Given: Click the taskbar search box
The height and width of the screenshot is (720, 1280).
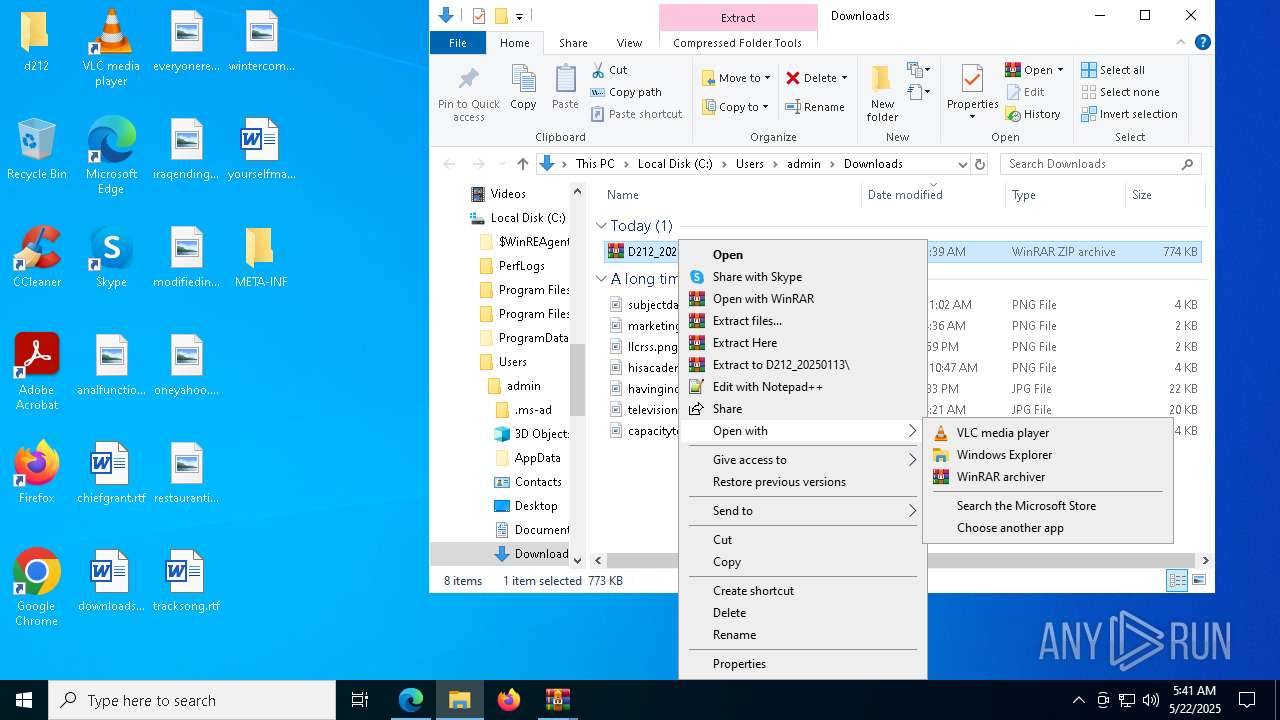Looking at the screenshot, I should coord(192,700).
